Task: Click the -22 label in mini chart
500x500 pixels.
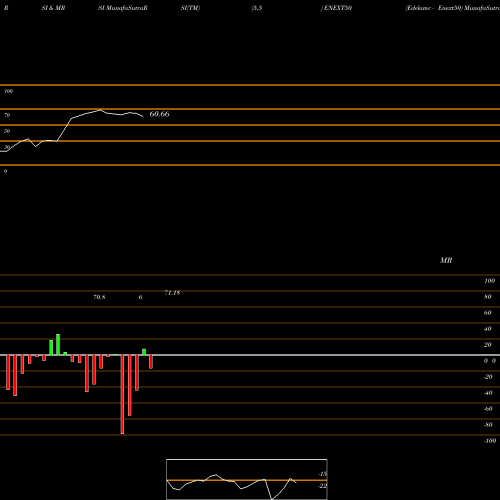Action: point(322,486)
